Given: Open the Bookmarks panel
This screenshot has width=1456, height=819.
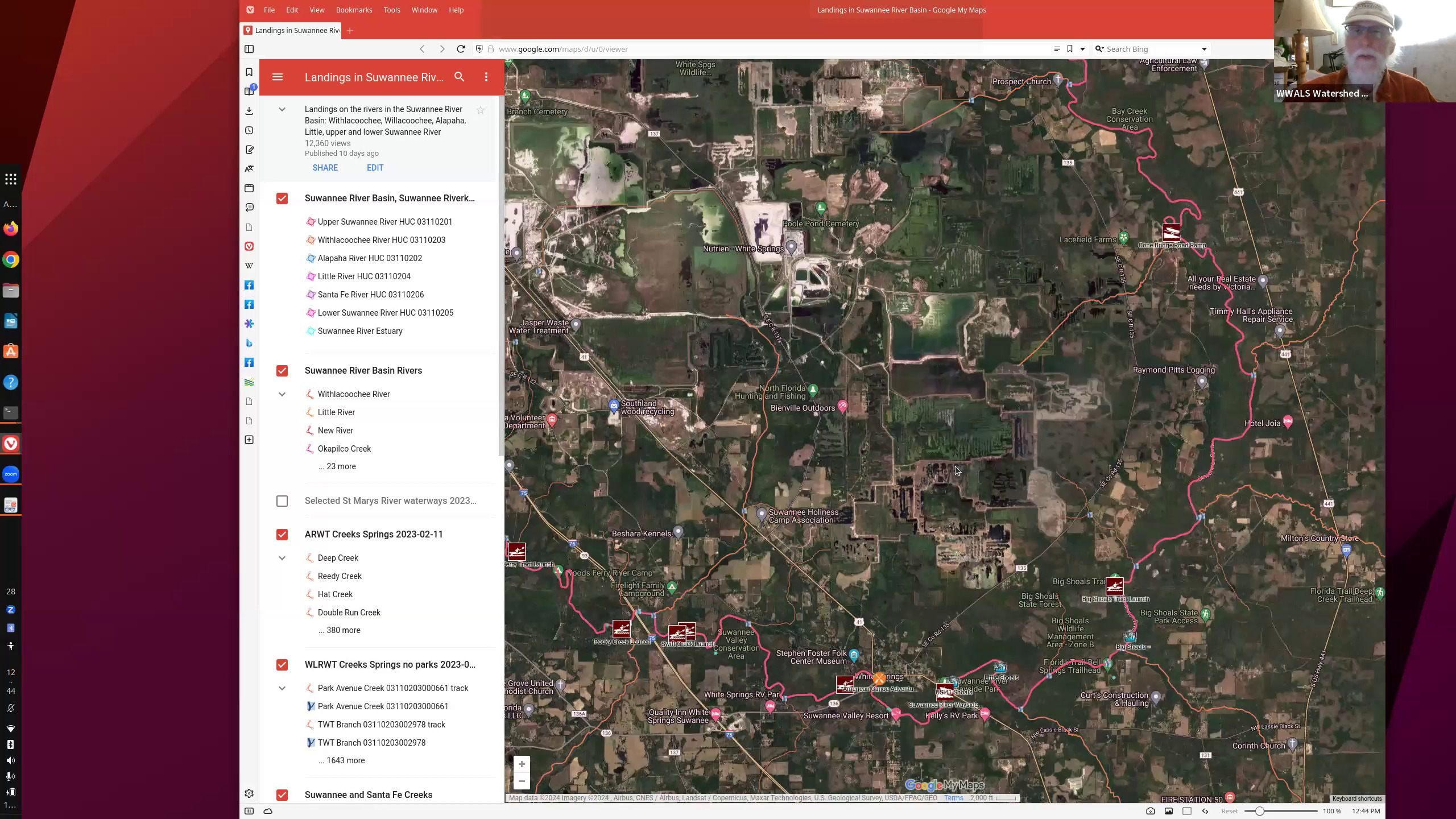Looking at the screenshot, I should point(249,72).
